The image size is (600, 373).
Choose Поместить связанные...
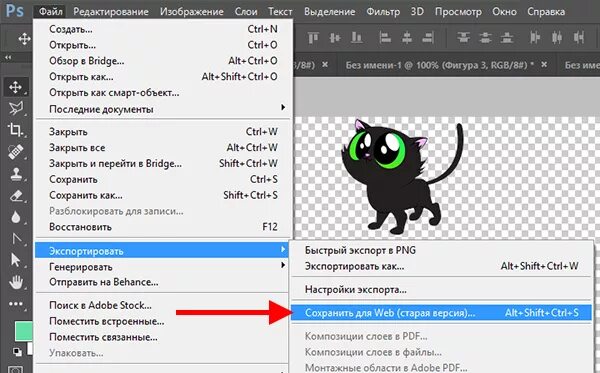pos(161,337)
